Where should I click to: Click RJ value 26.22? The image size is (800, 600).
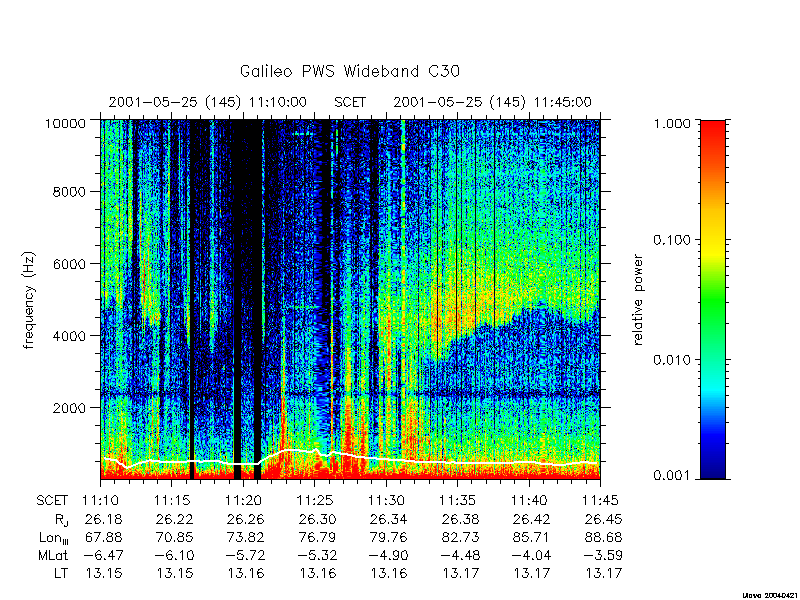click(x=175, y=519)
